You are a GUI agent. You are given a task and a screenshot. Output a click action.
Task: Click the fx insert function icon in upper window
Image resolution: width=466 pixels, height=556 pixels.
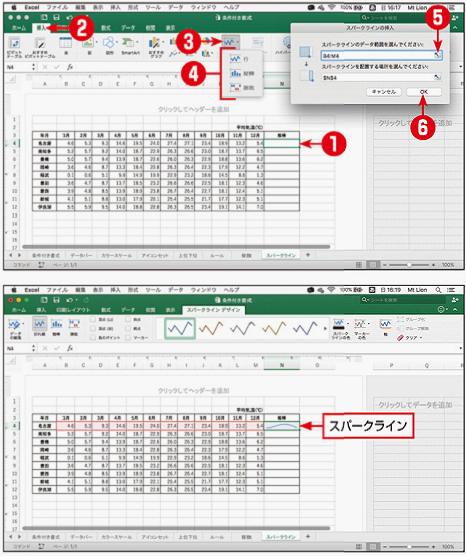point(70,67)
